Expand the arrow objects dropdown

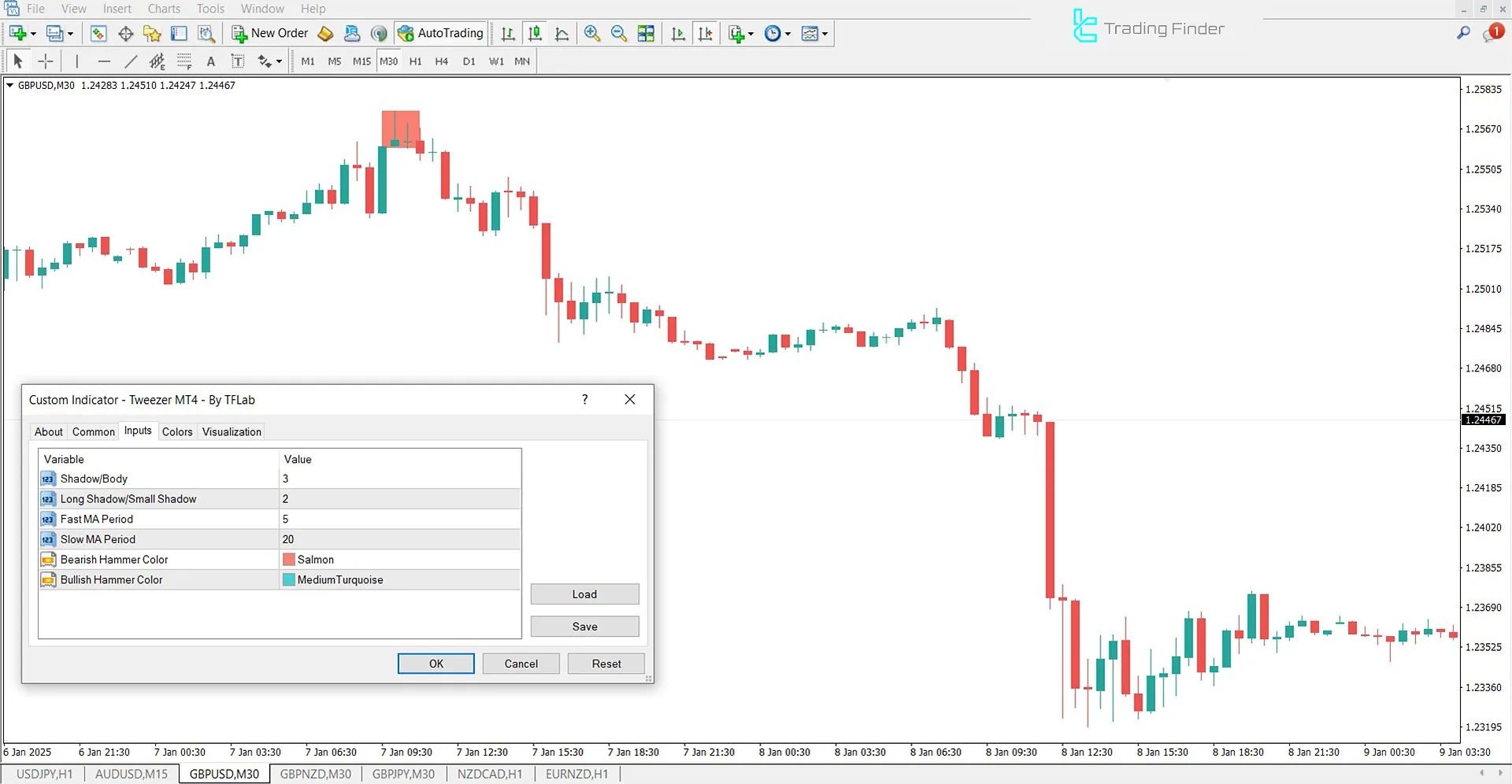pos(279,61)
